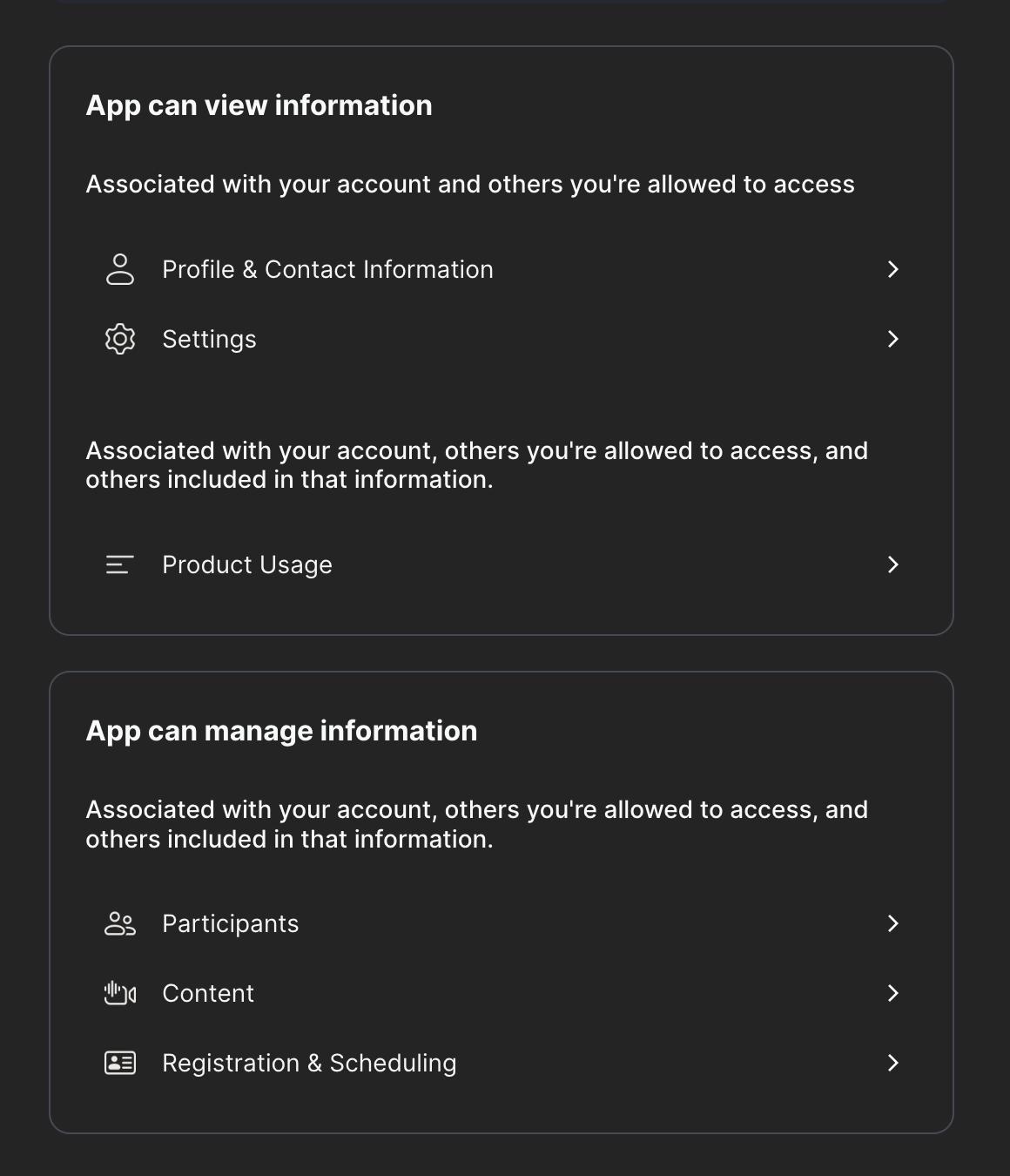Expand the Participants chevron arrow
The height and width of the screenshot is (1176, 1010).
tap(892, 923)
